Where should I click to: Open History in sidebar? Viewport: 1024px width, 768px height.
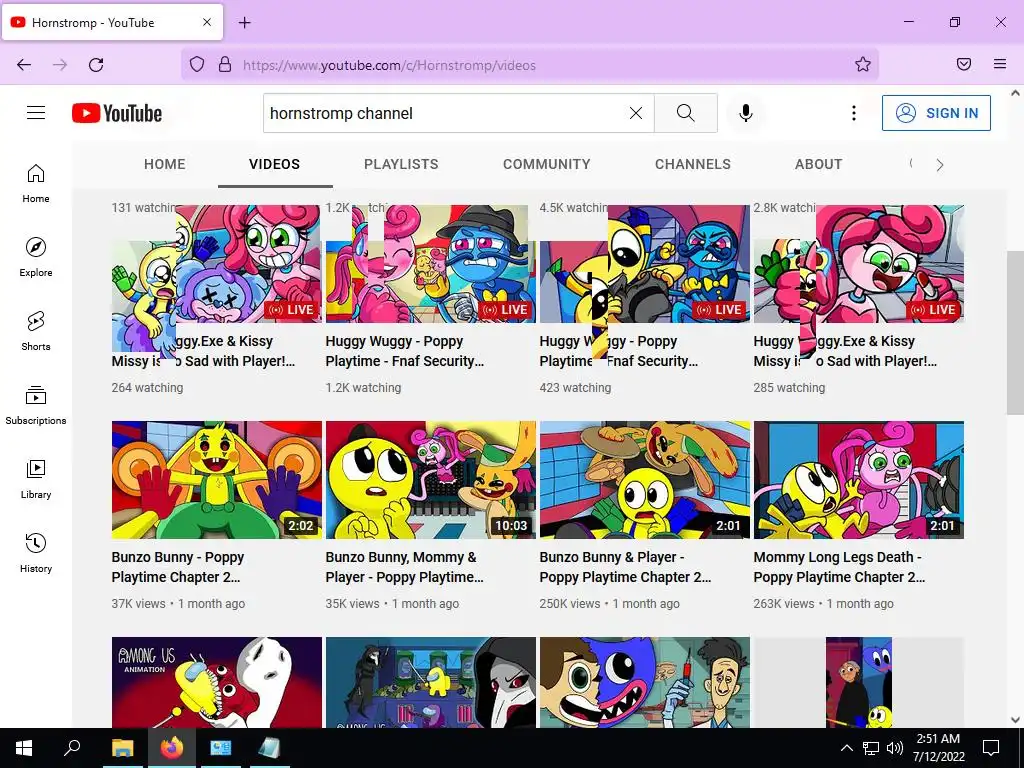click(36, 553)
